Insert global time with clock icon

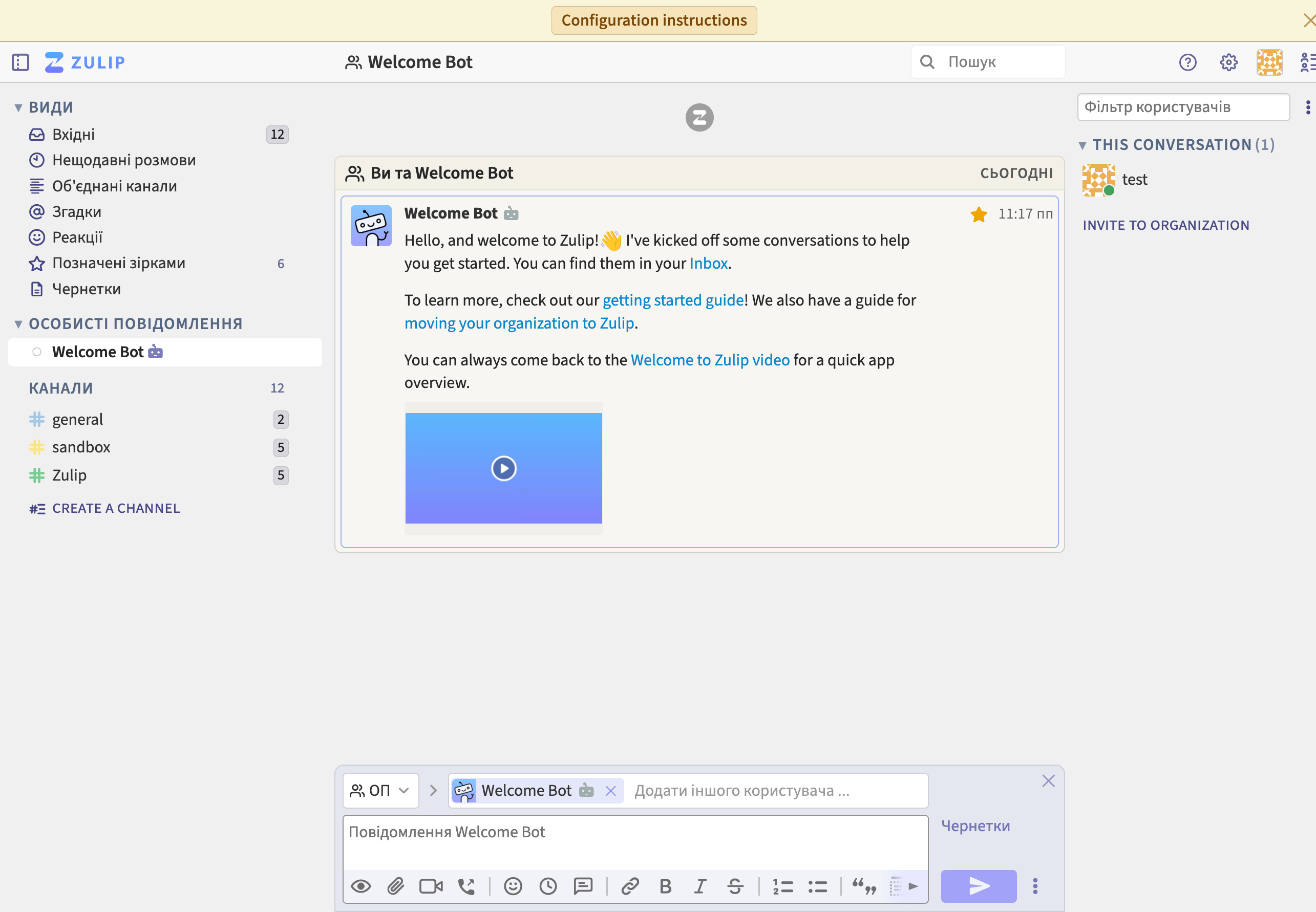(x=548, y=886)
